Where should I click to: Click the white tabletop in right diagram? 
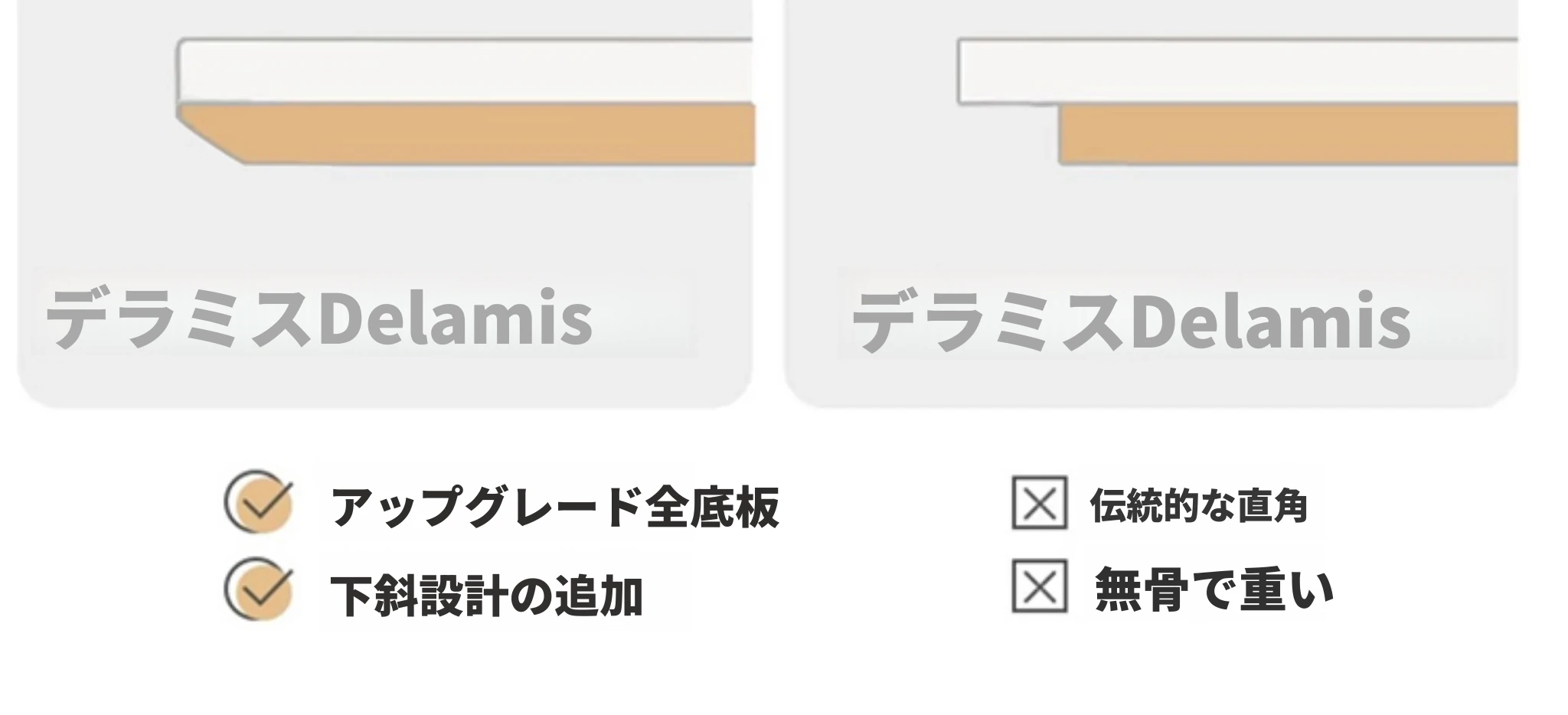pyautogui.click(x=1238, y=72)
